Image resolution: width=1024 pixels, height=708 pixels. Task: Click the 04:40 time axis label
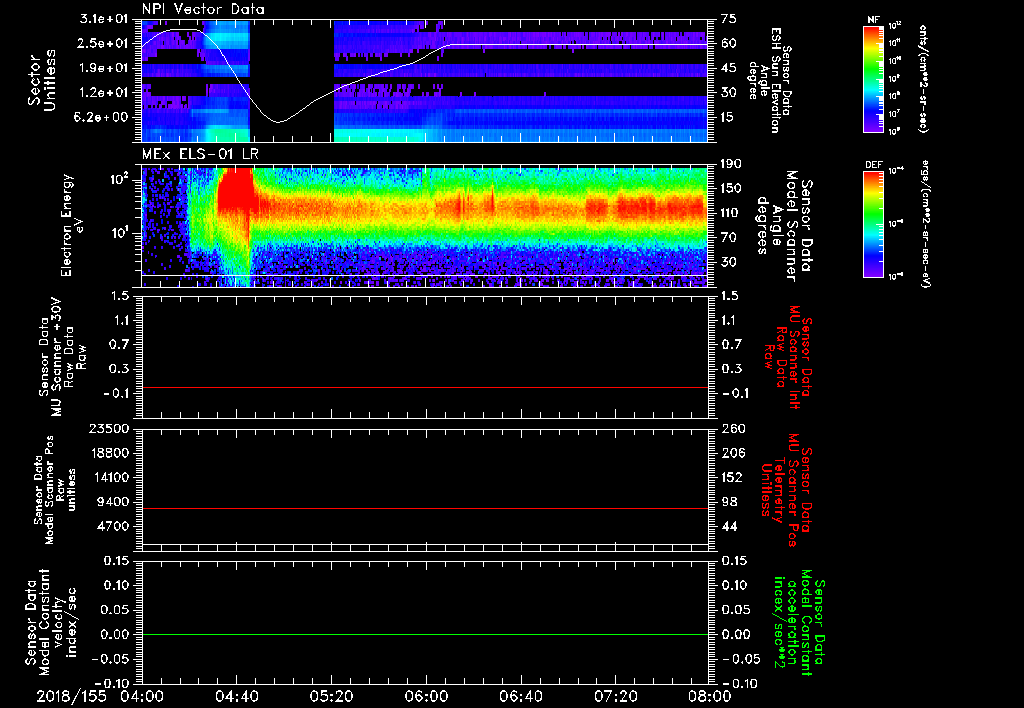click(236, 696)
